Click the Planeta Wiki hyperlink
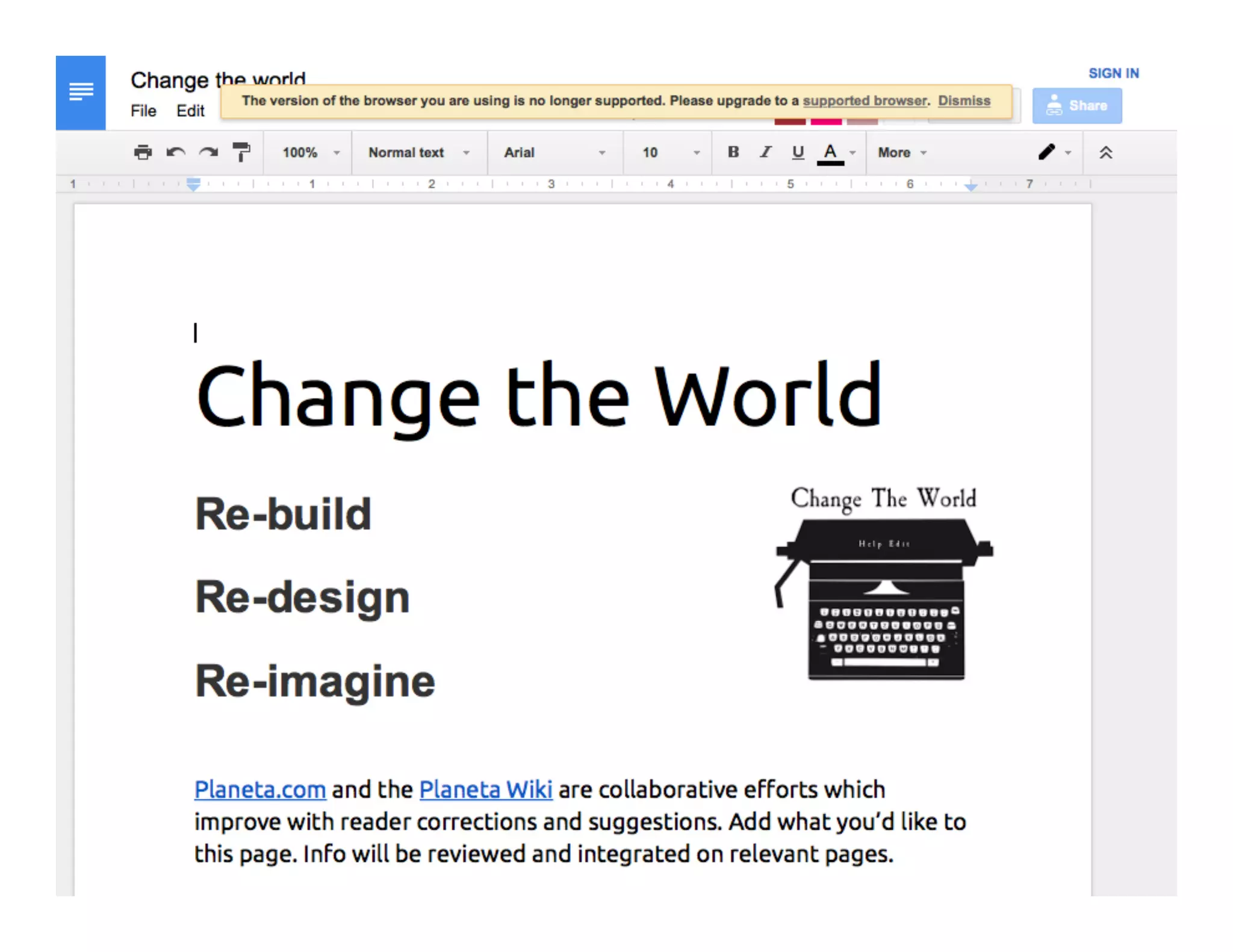Viewport: 1233px width, 952px height. pos(485,790)
